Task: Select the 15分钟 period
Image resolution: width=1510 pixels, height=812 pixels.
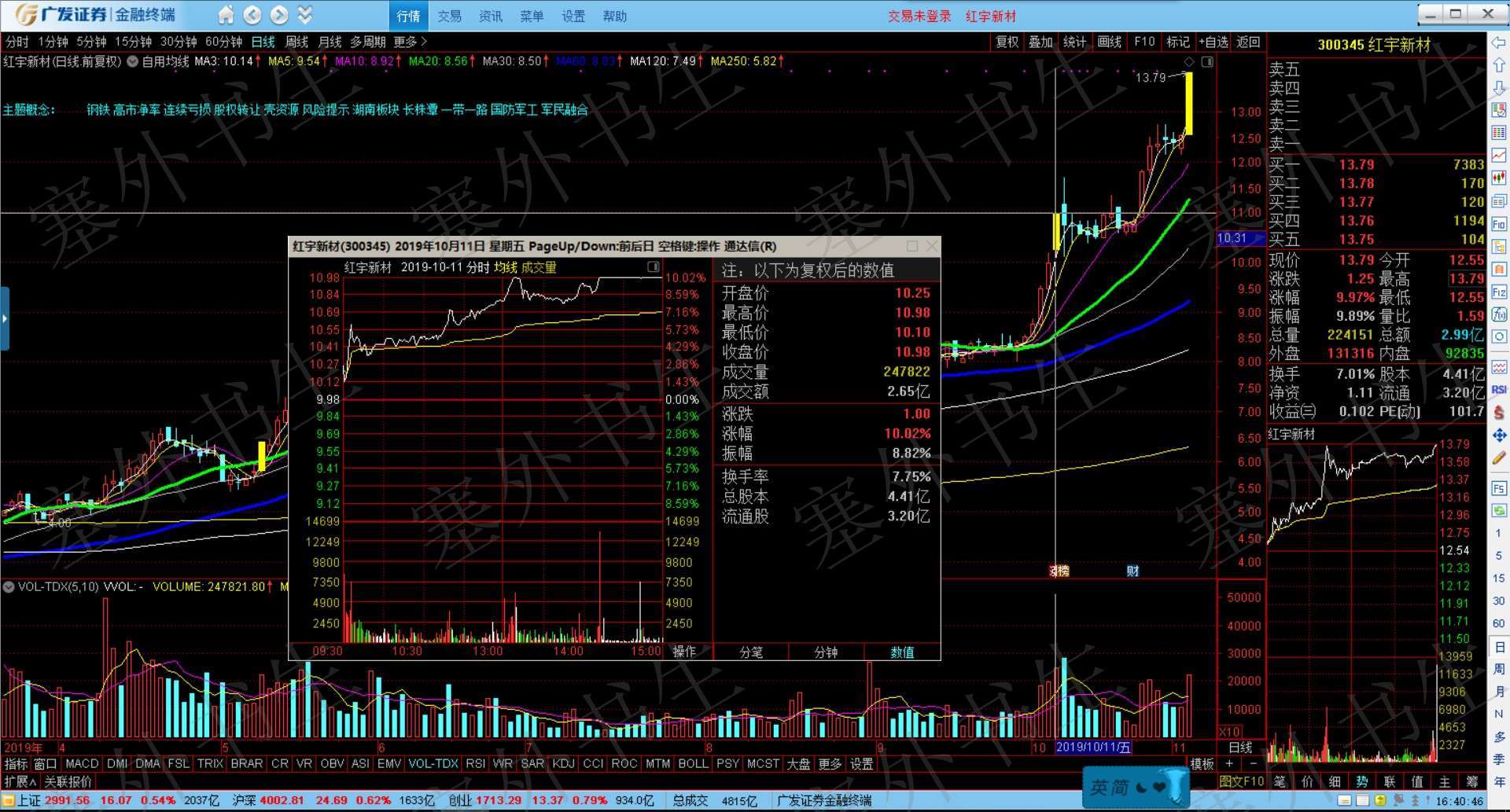Action: pos(133,42)
